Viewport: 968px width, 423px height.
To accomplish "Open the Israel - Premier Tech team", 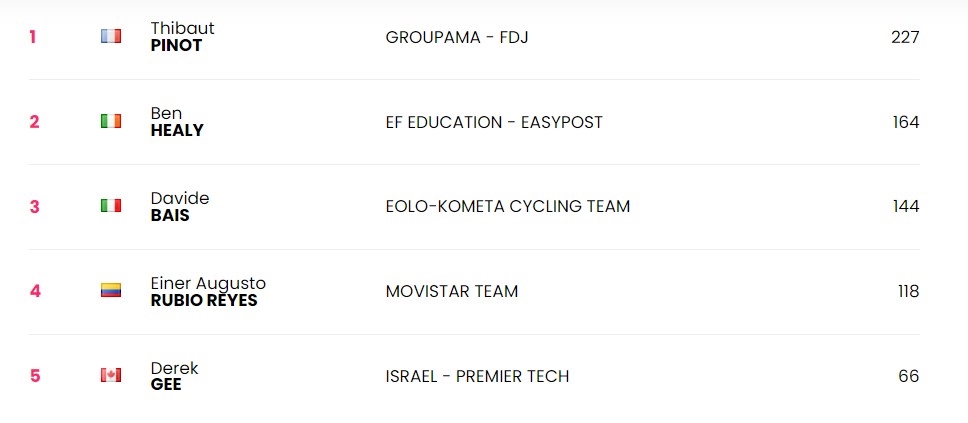I will [x=476, y=376].
